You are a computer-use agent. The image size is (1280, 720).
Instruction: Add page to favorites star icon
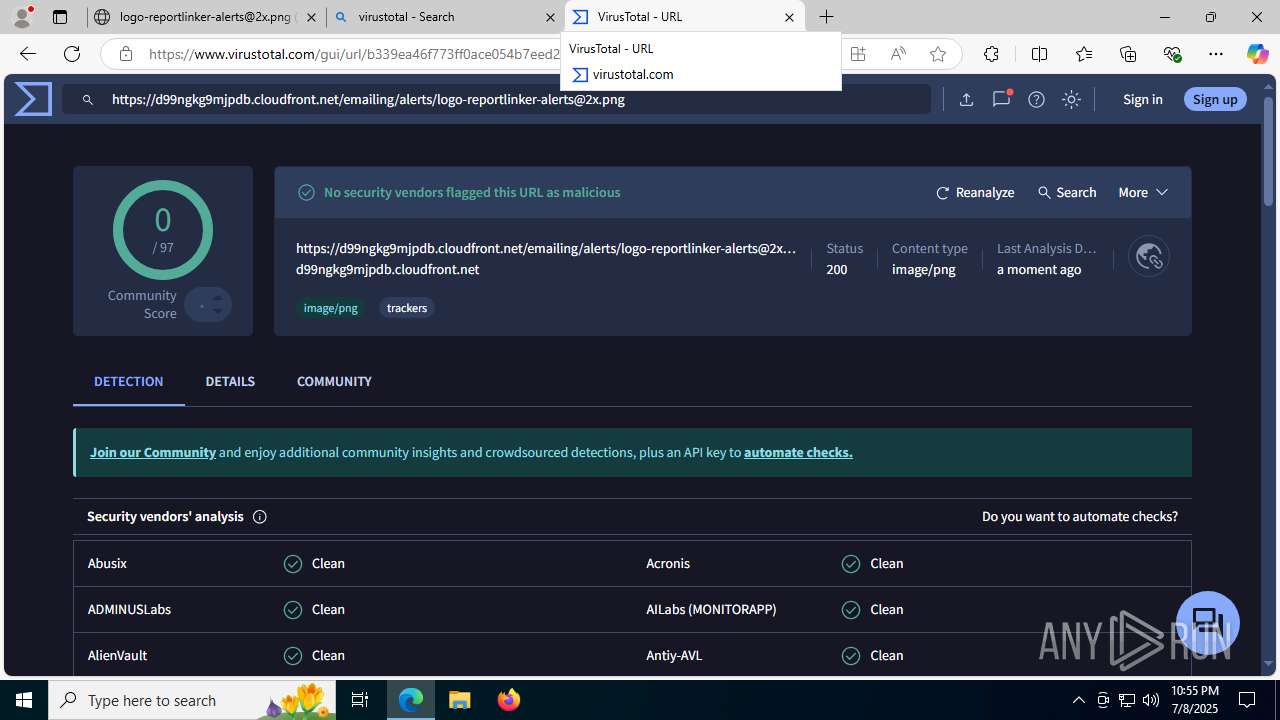(938, 54)
